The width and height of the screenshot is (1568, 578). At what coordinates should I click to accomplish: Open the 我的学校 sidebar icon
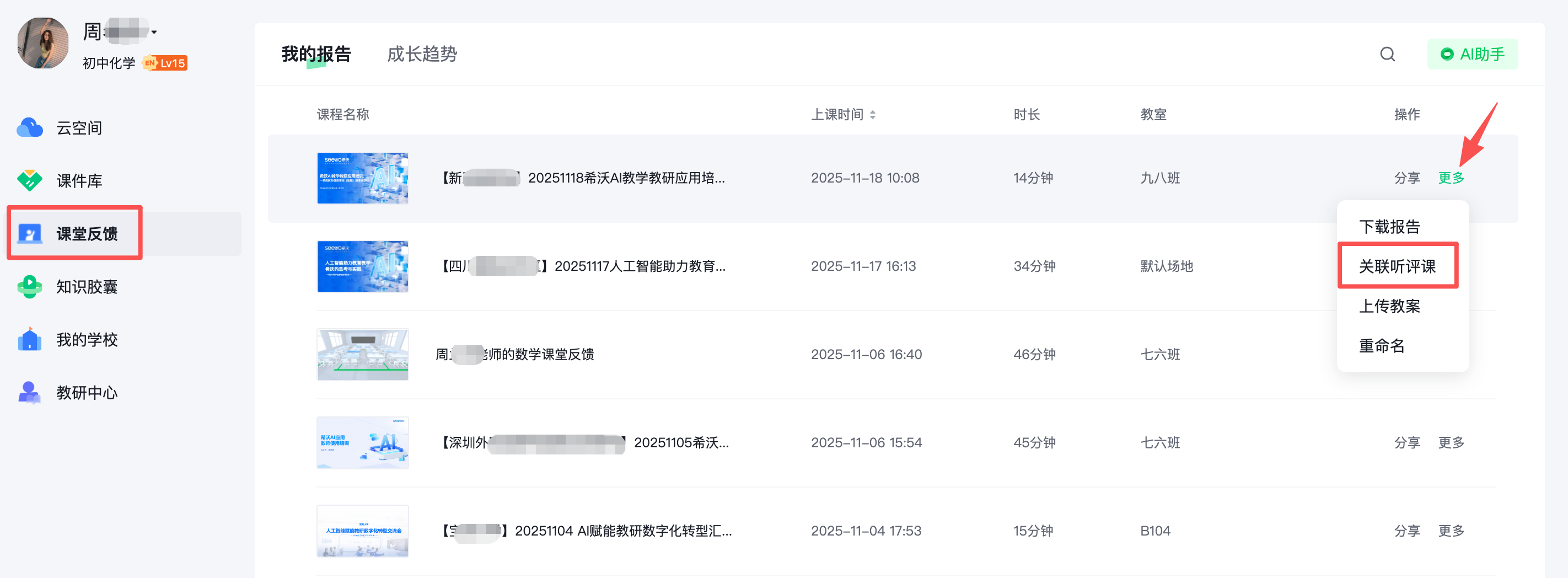point(30,339)
